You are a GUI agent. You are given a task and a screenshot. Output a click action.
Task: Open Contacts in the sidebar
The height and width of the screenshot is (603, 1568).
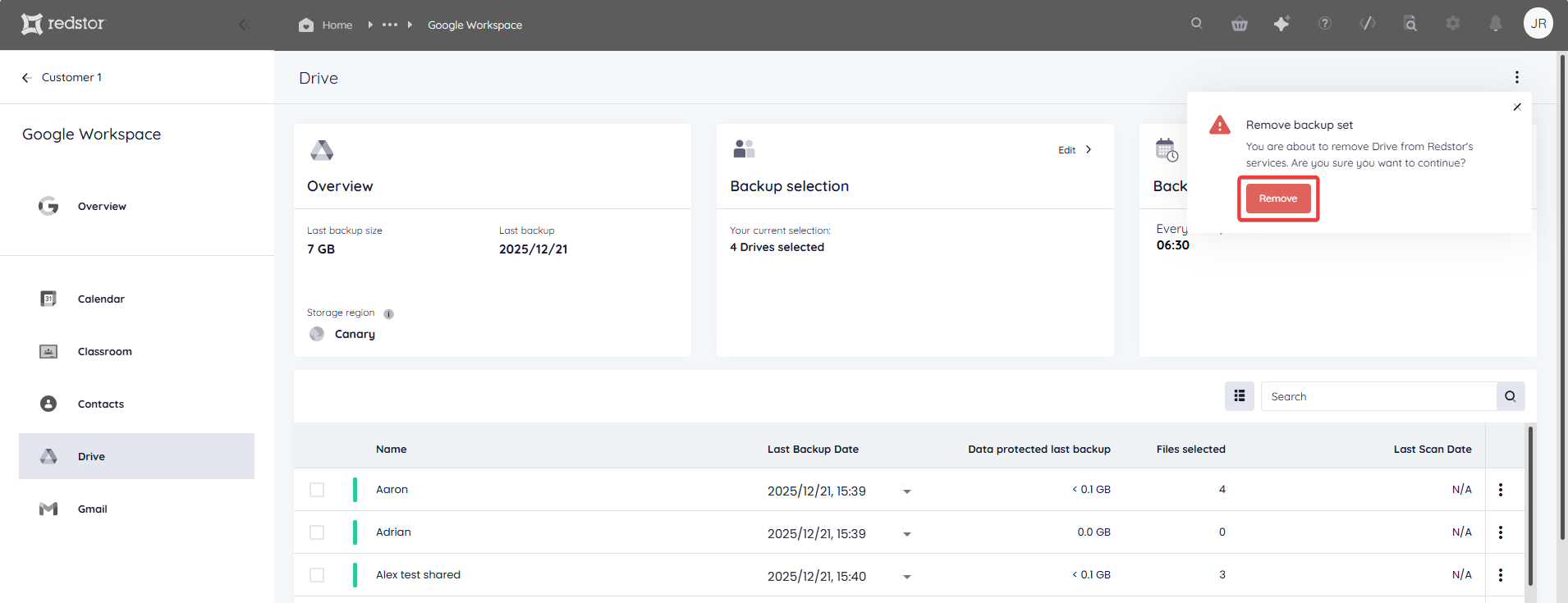pyautogui.click(x=136, y=404)
